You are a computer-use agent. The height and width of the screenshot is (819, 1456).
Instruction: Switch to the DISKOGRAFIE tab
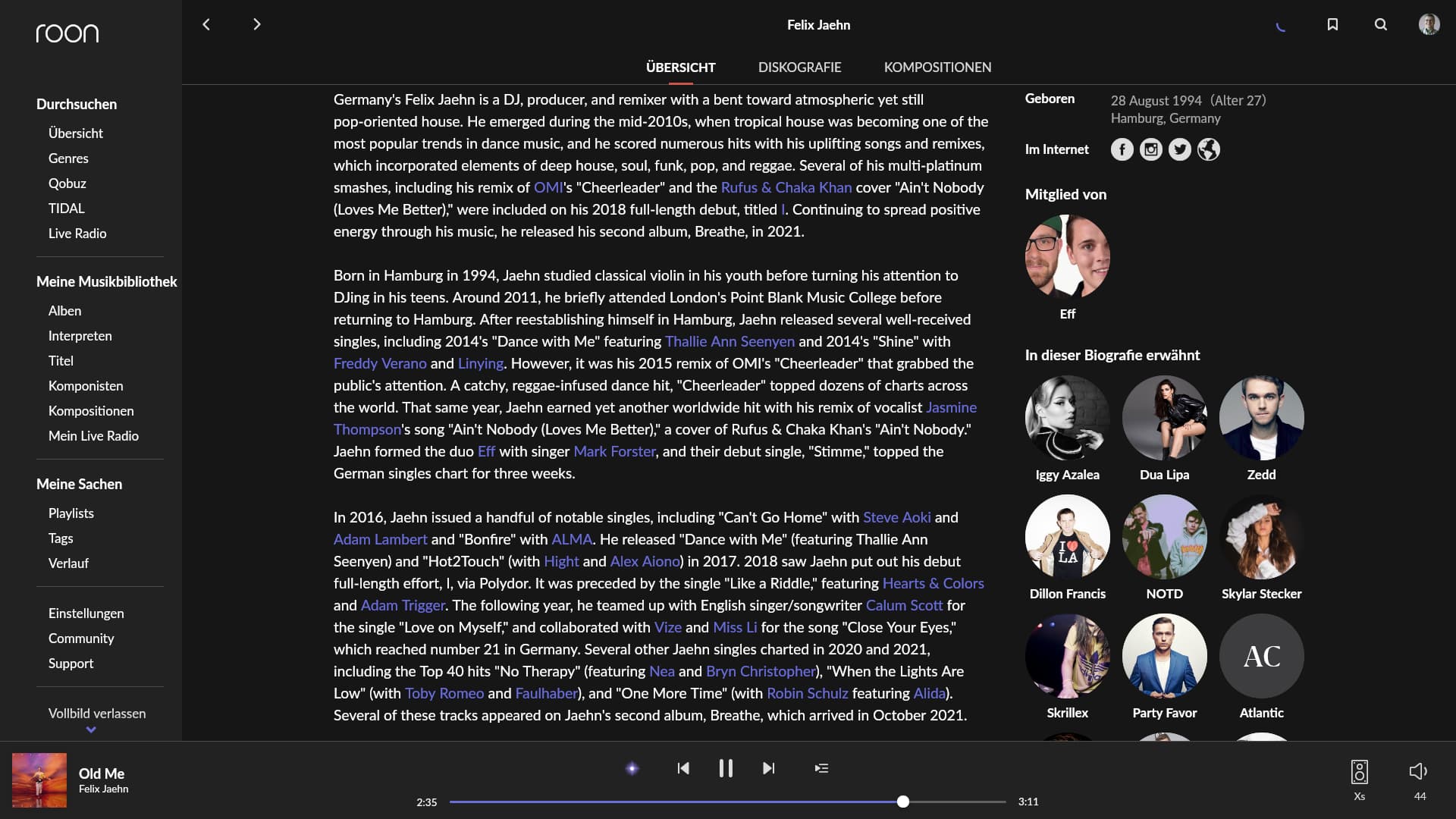pos(799,67)
